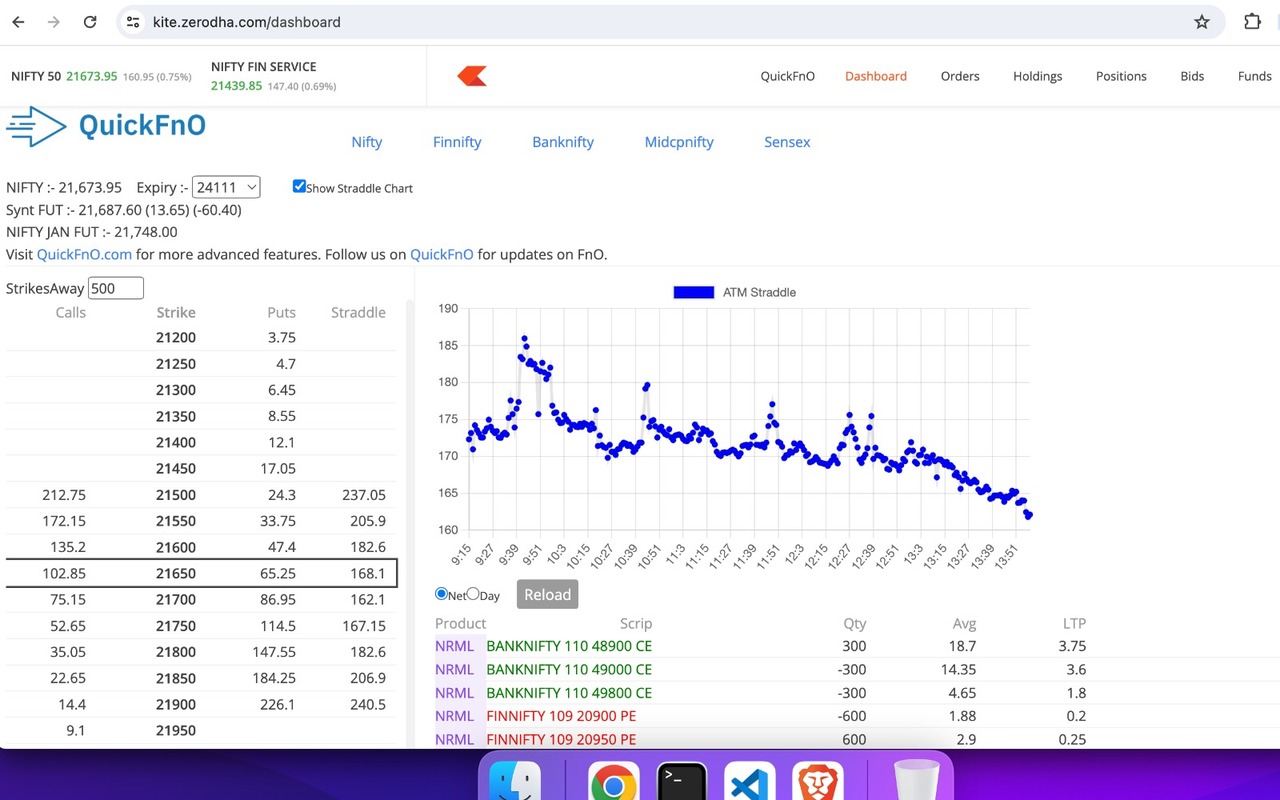The image size is (1280, 800).
Task: Go to the Holdings page
Action: (x=1037, y=76)
